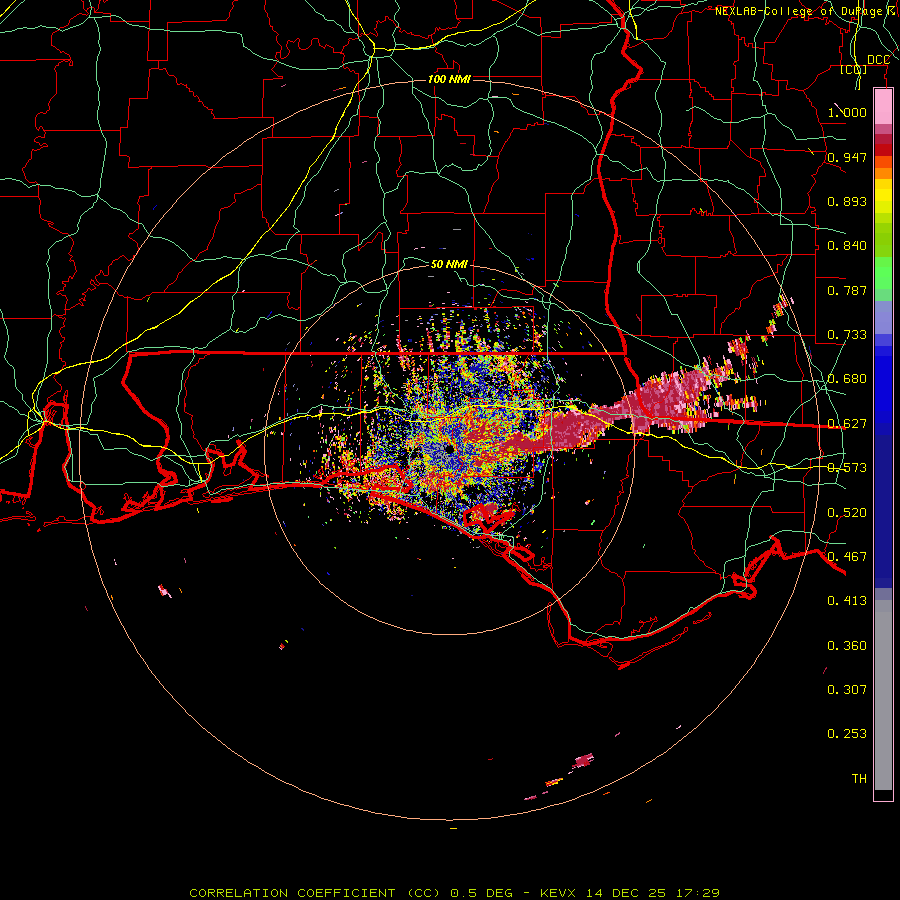The width and height of the screenshot is (900, 900).
Task: Click the 50 NMI range ring label
Action: [x=449, y=264]
